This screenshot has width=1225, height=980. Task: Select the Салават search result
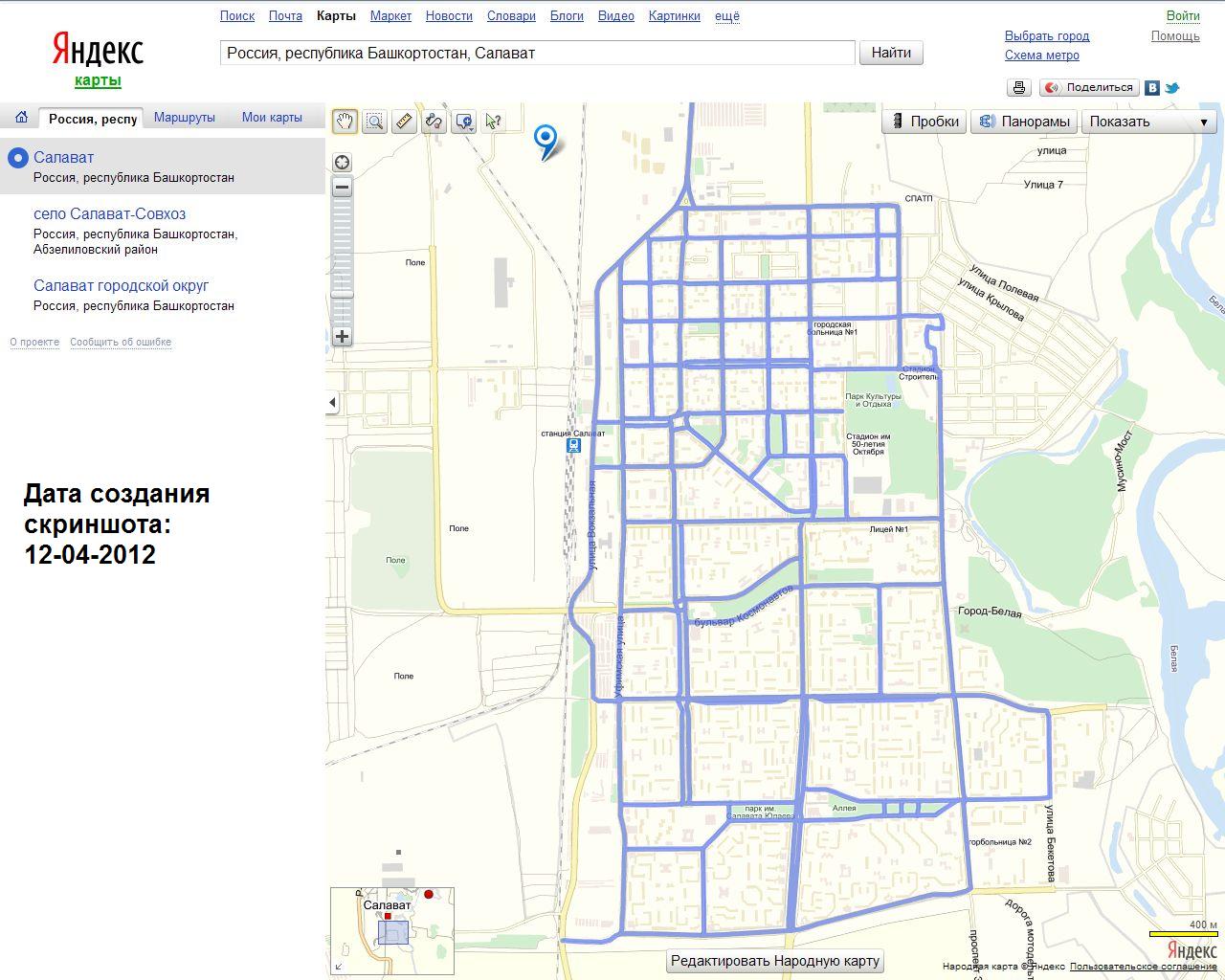[x=63, y=157]
